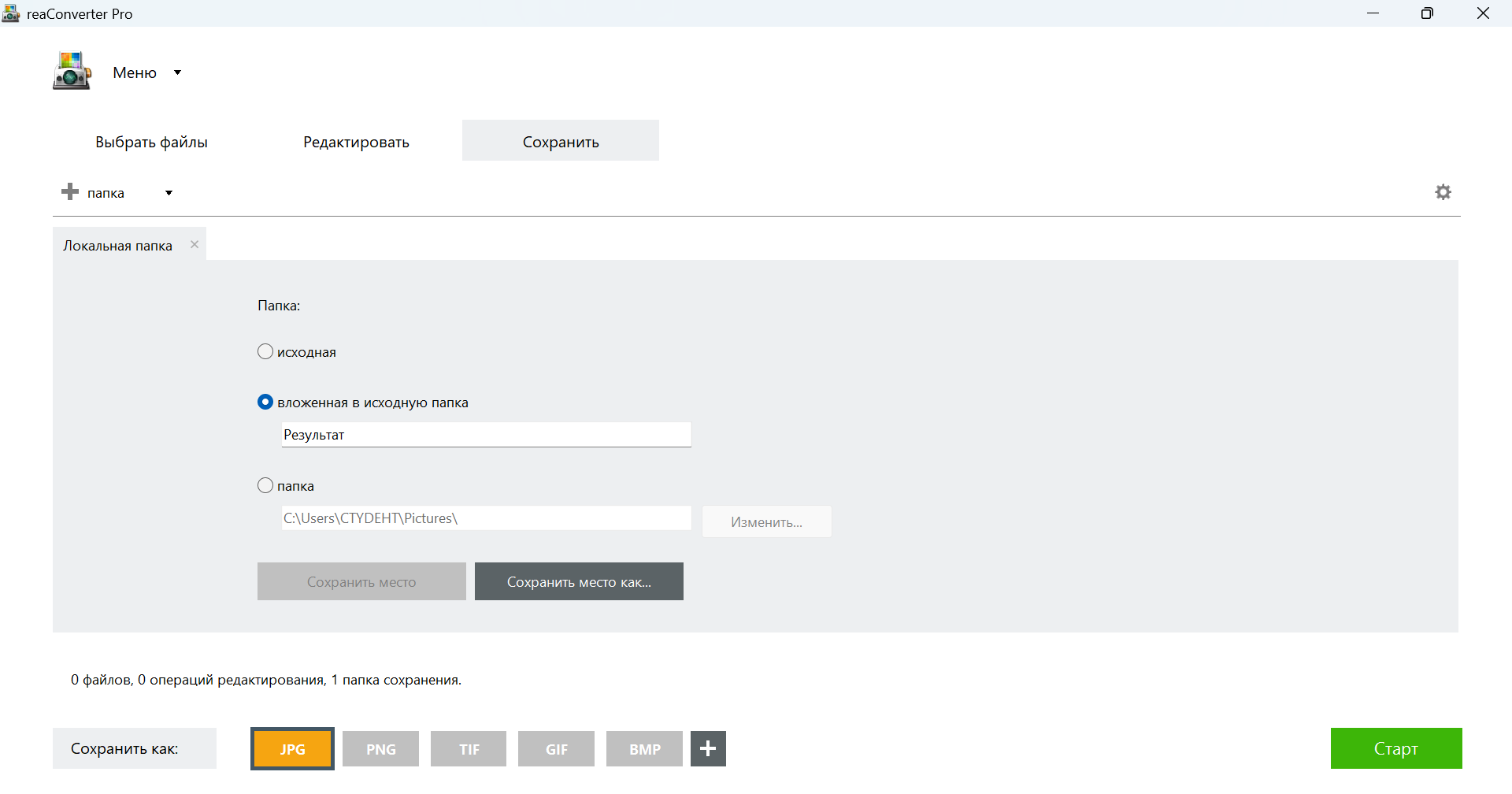Viewport: 1512px width, 794px height.
Task: Select вложенная в исходную папка option
Action: coord(265,403)
